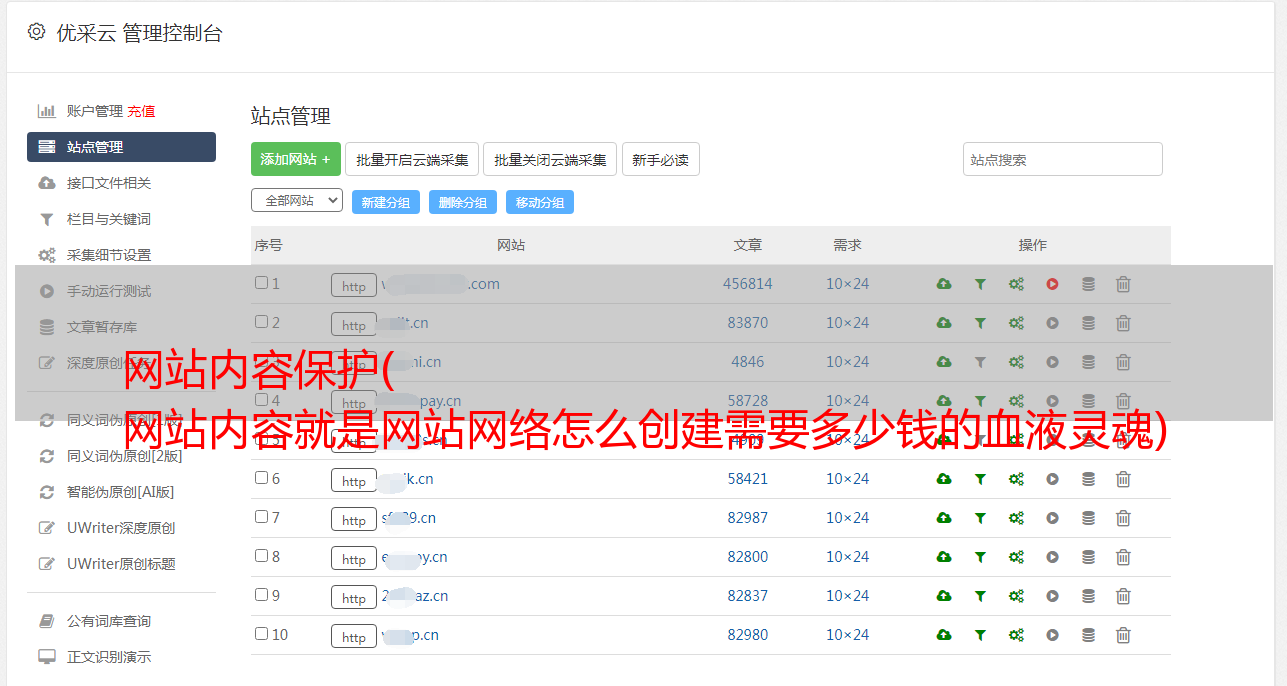1287x686 pixels.
Task: Open the filter icon for row 7
Action: click(x=980, y=518)
